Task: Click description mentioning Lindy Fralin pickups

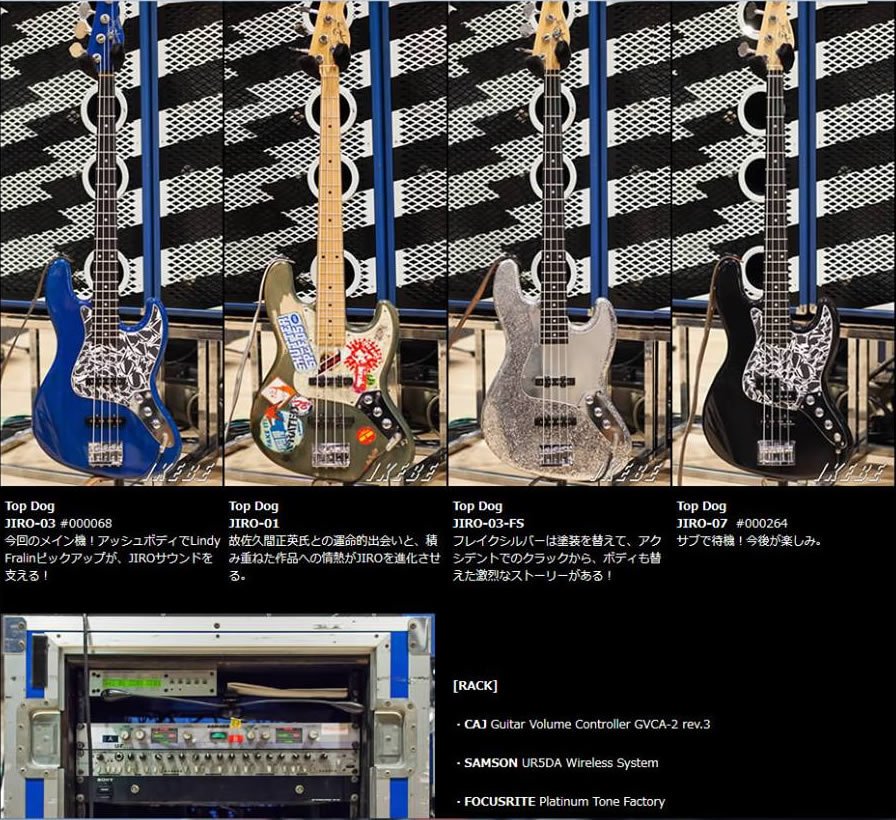Action: coord(113,558)
